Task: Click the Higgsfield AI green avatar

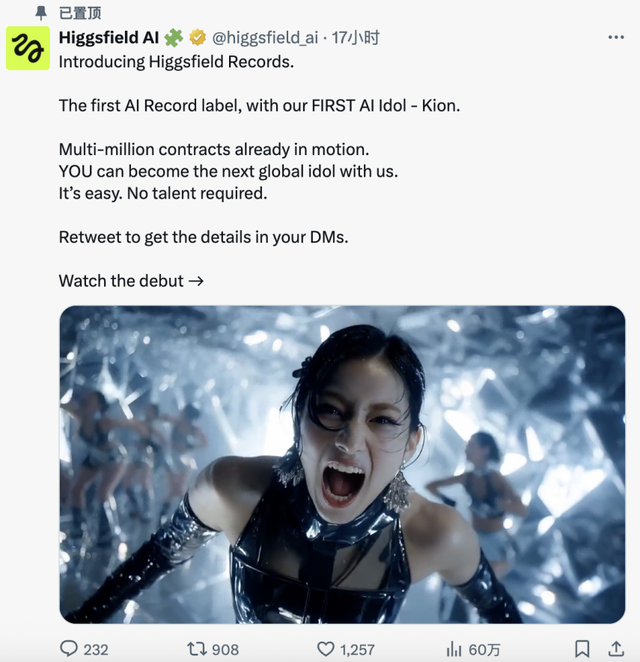Action: click(x=28, y=48)
